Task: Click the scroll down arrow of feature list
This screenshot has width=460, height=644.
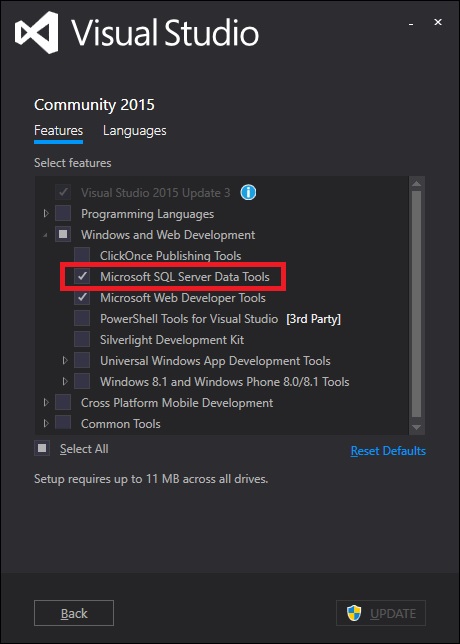Action: click(x=416, y=427)
